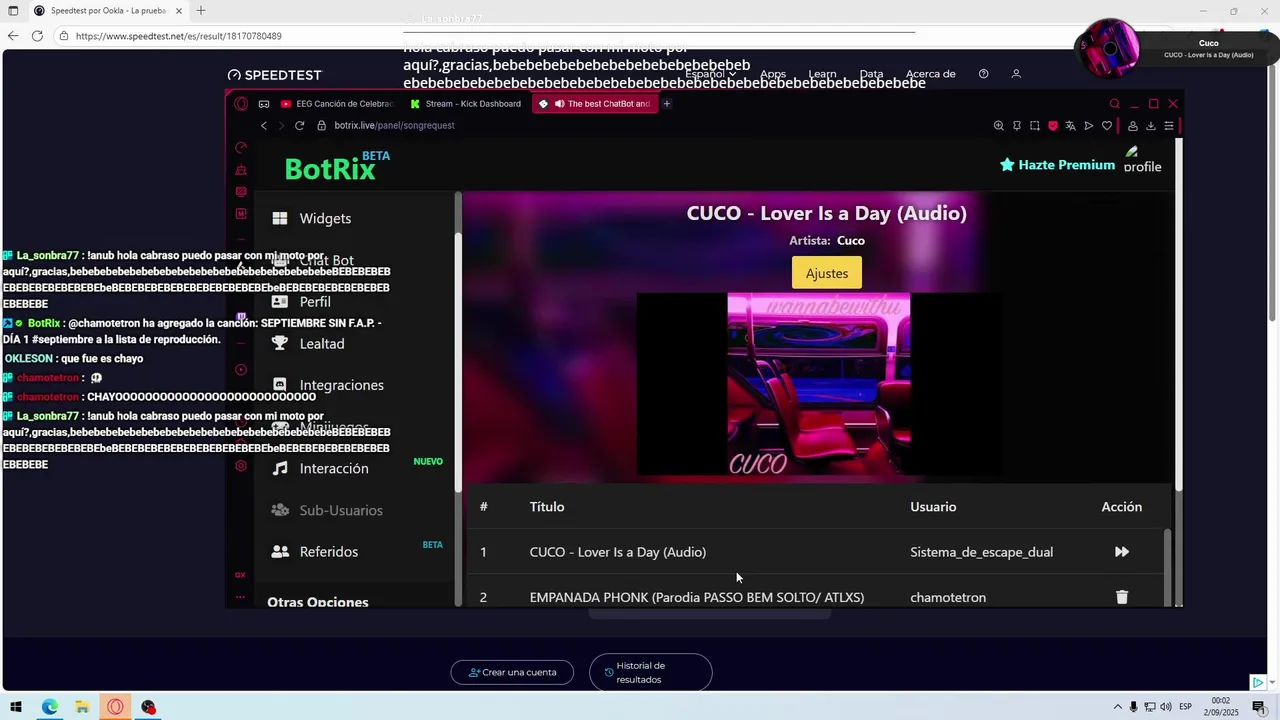Open GX Corner gamepad icon in tab bar

pyautogui.click(x=264, y=104)
